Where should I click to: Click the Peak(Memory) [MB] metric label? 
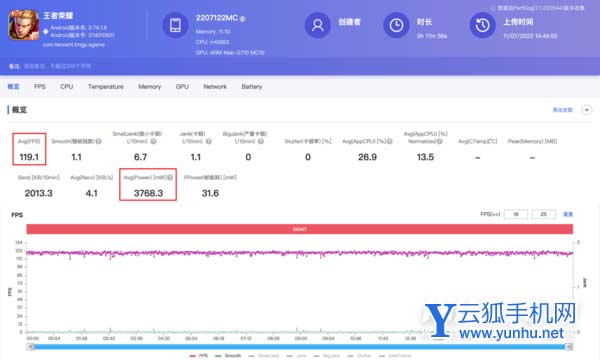click(x=532, y=141)
